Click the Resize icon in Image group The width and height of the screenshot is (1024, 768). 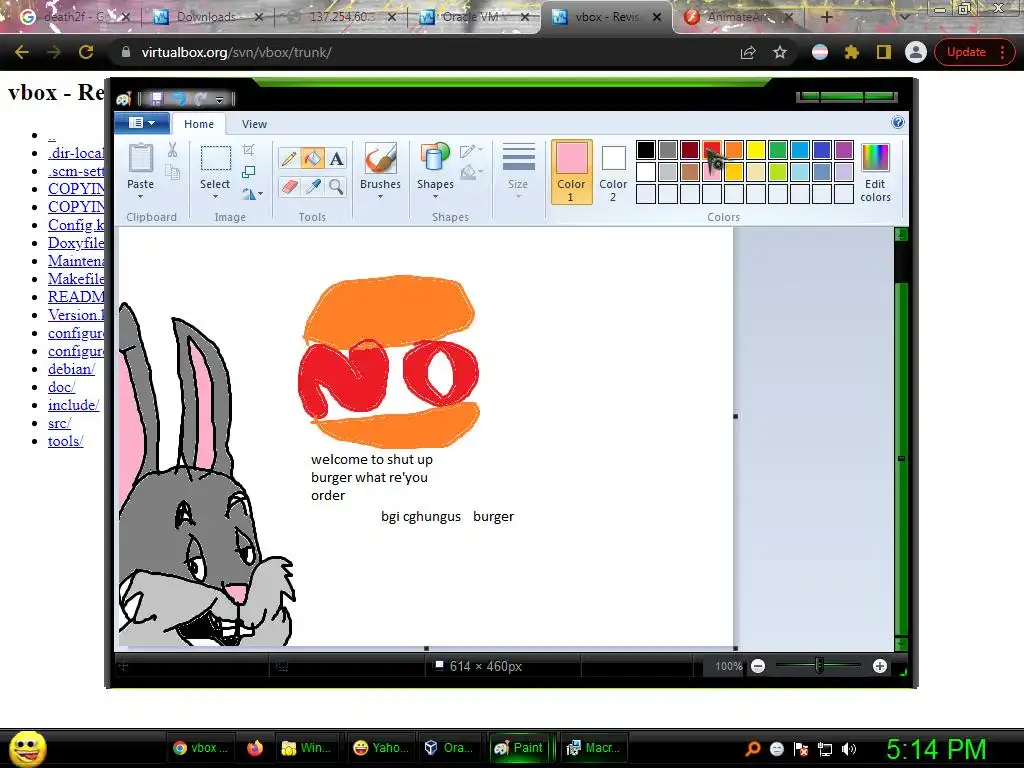248,172
